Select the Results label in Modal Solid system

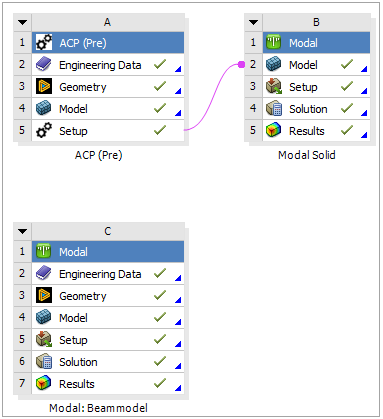pos(307,131)
